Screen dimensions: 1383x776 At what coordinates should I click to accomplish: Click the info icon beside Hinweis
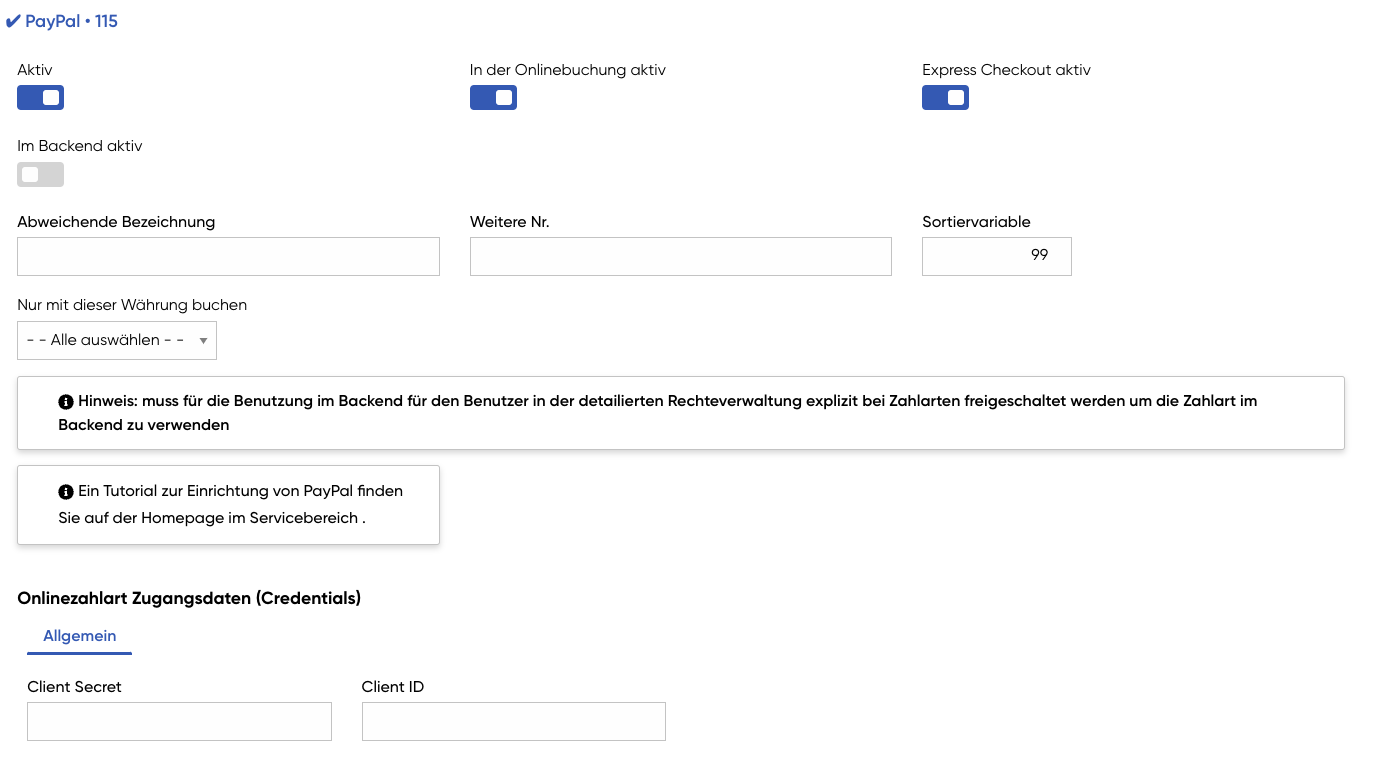(66, 401)
